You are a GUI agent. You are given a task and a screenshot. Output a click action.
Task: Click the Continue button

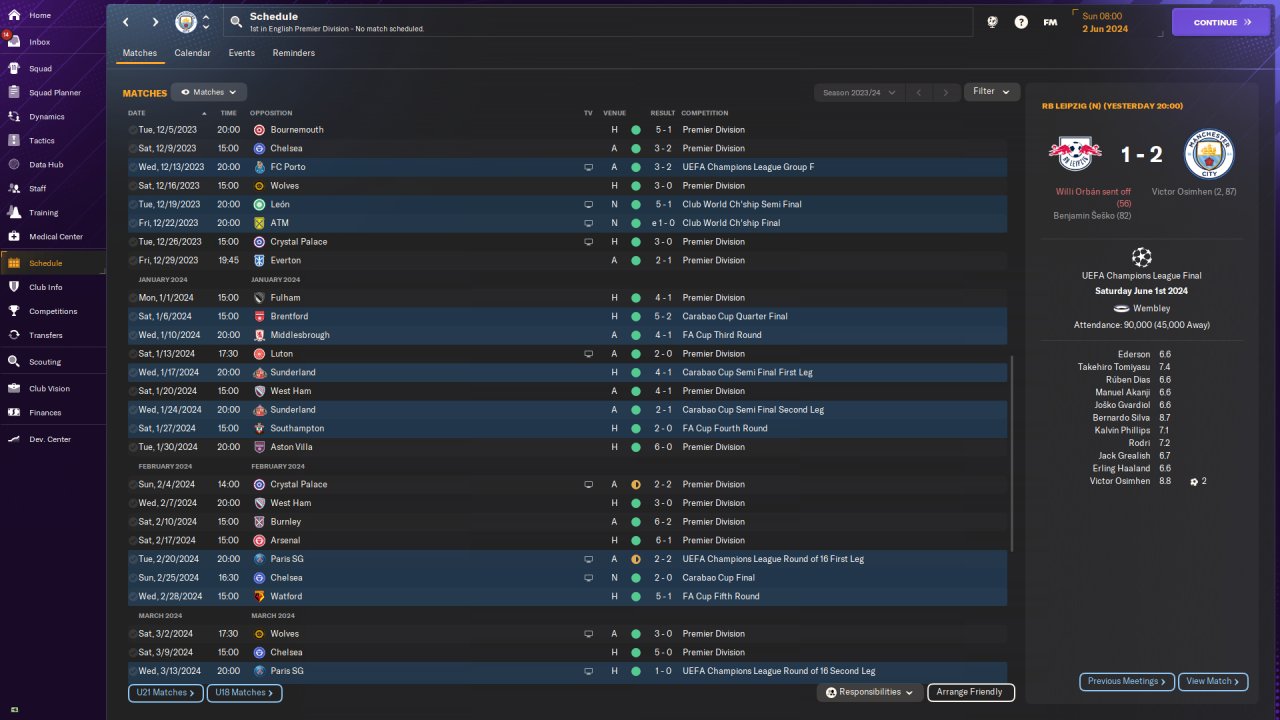1221,22
